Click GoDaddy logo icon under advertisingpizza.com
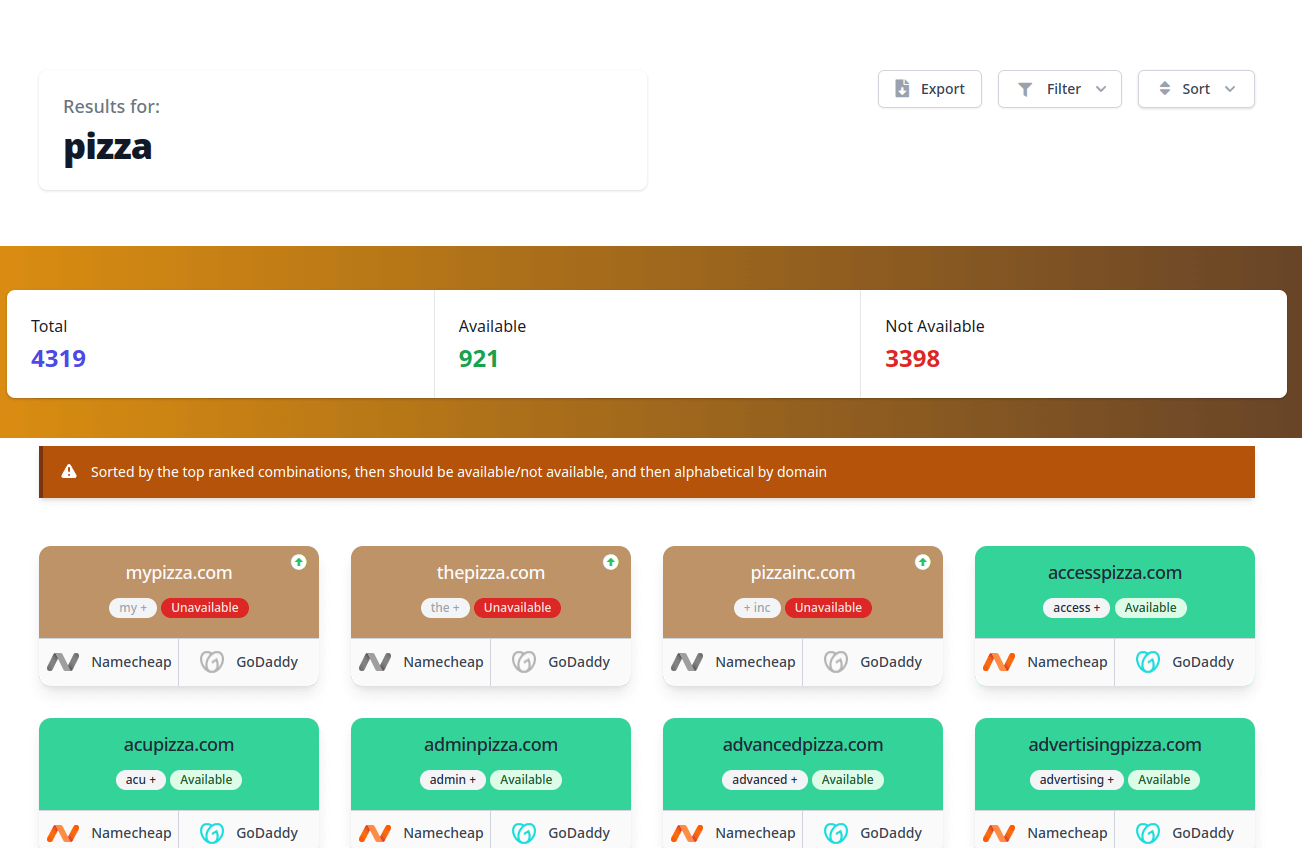The width and height of the screenshot is (1302, 848). tap(1148, 833)
